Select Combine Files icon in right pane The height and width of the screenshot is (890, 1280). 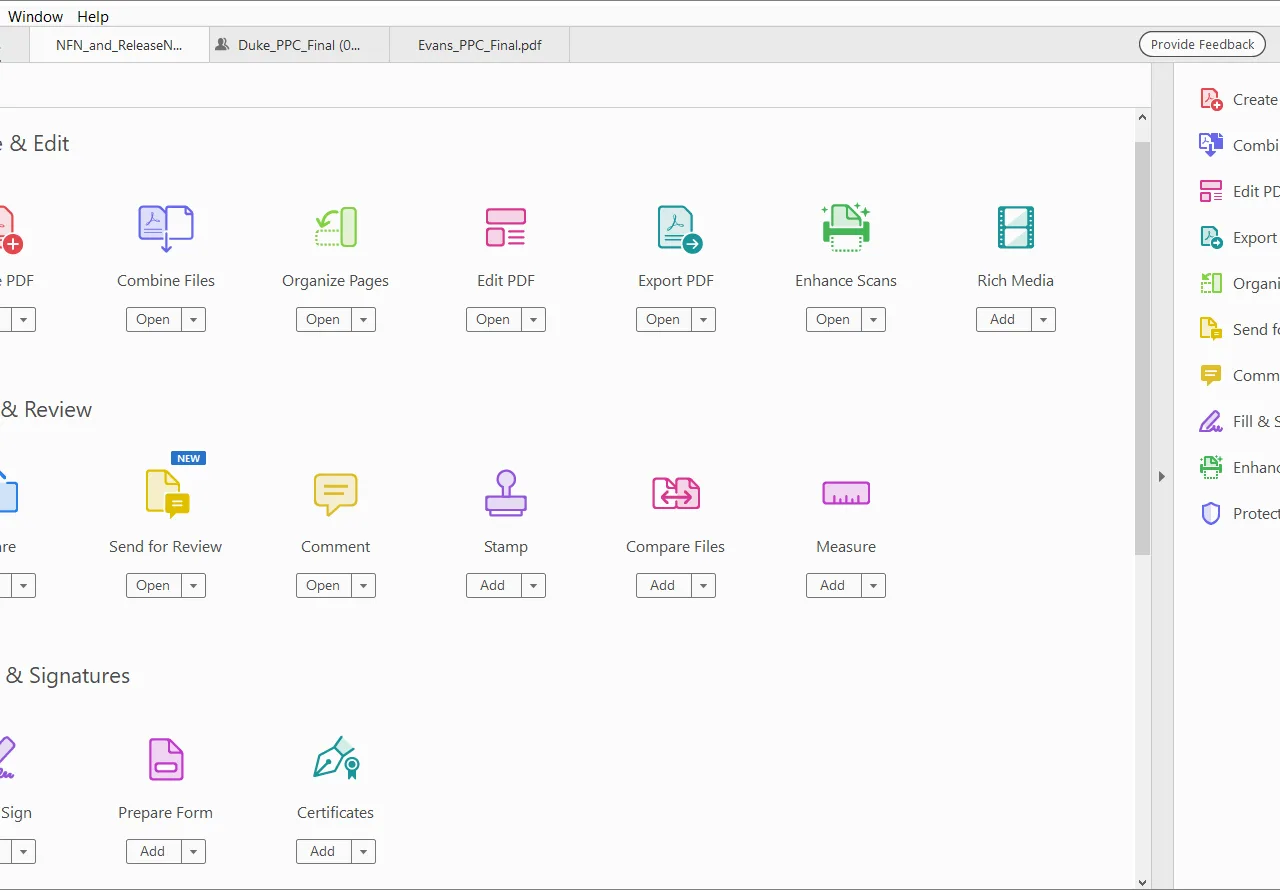click(x=1211, y=145)
